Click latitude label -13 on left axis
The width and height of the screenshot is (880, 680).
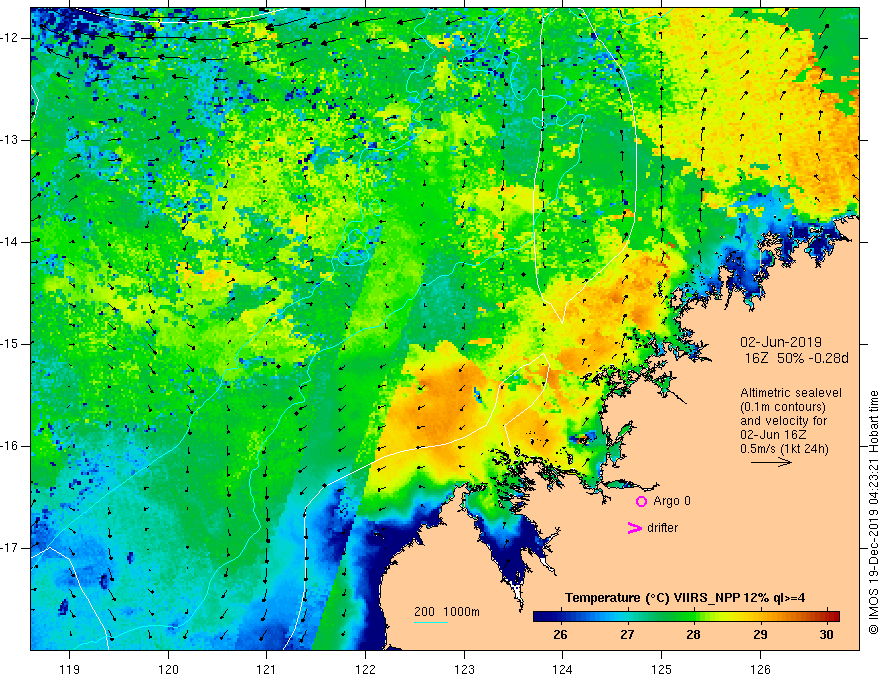pos(10,140)
